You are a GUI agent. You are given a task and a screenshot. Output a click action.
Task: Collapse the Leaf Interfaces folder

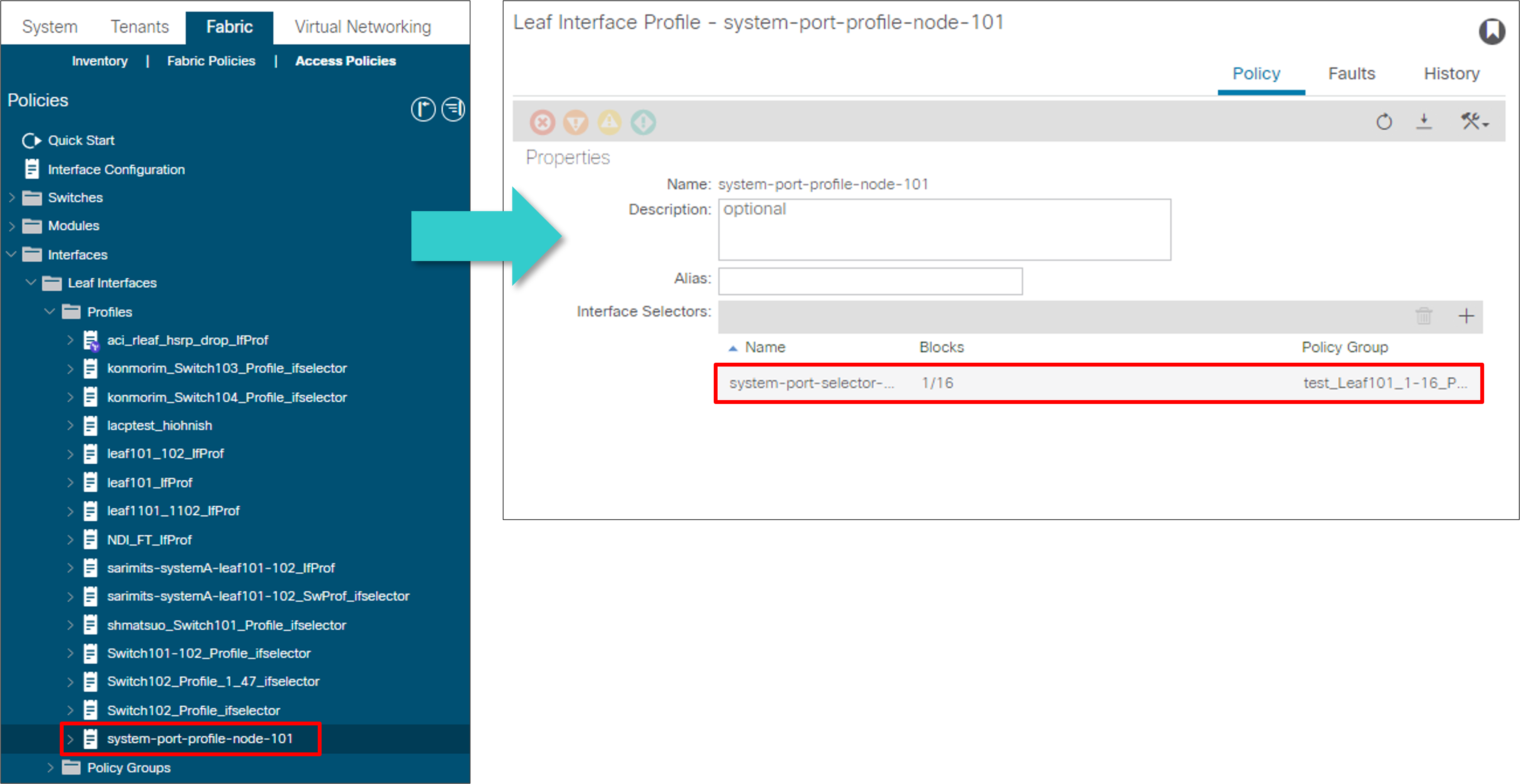click(30, 283)
